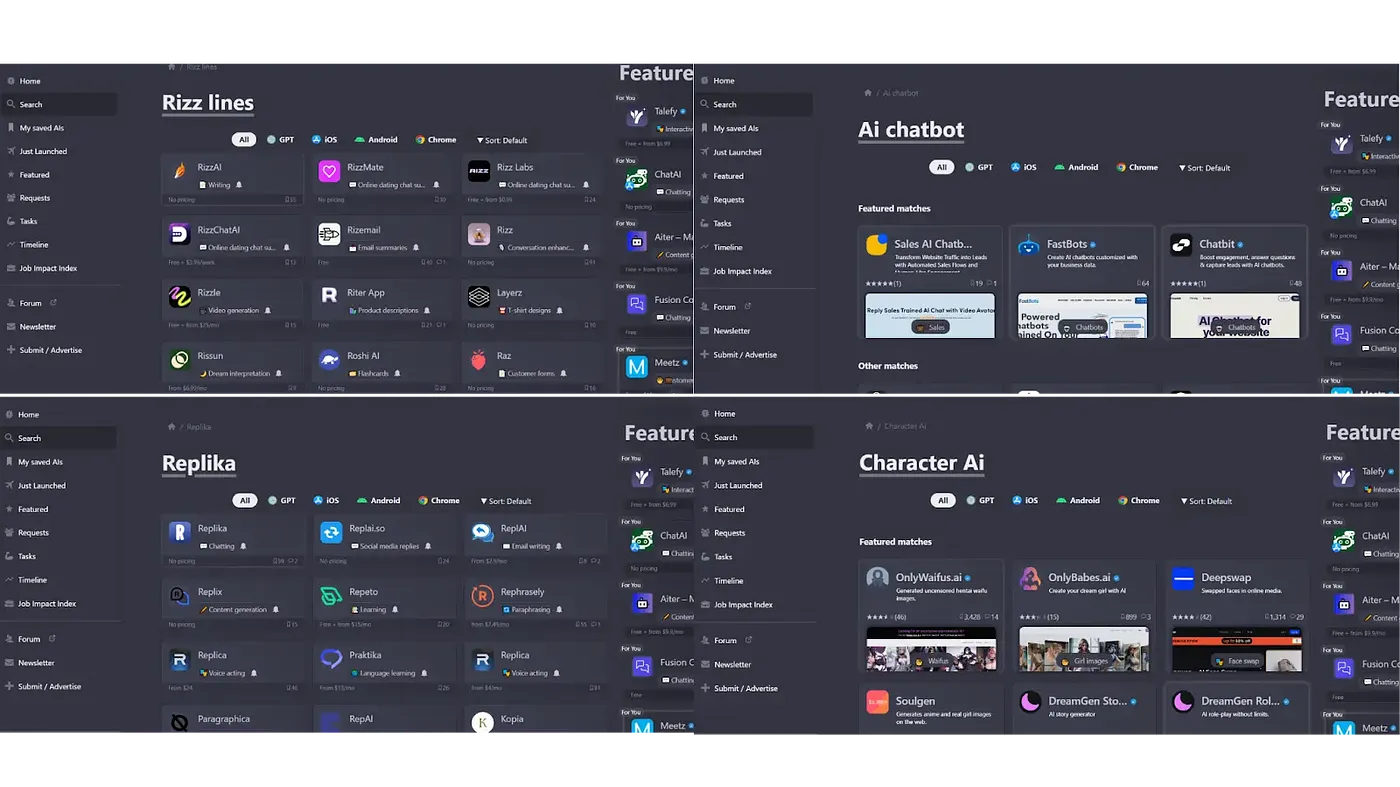The width and height of the screenshot is (1400, 787).
Task: Toggle the bell beside Rizemail's Email summaries
Action: tap(417, 248)
